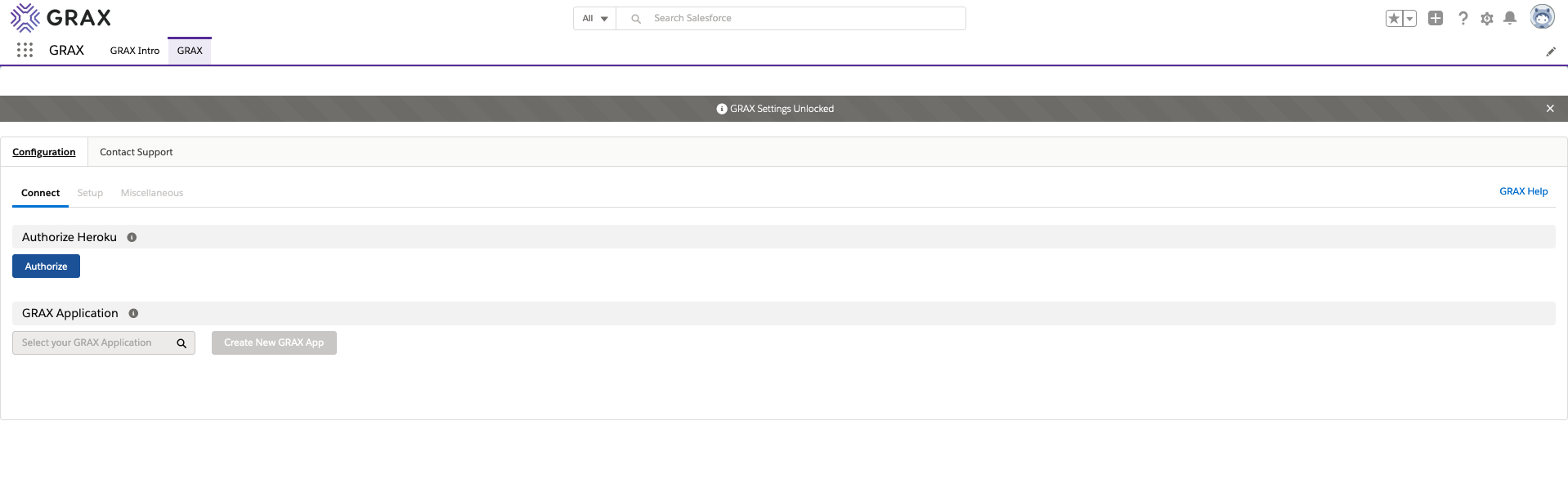Open the Favorites star icon
Screen dimensions: 1568x488
tap(1394, 19)
